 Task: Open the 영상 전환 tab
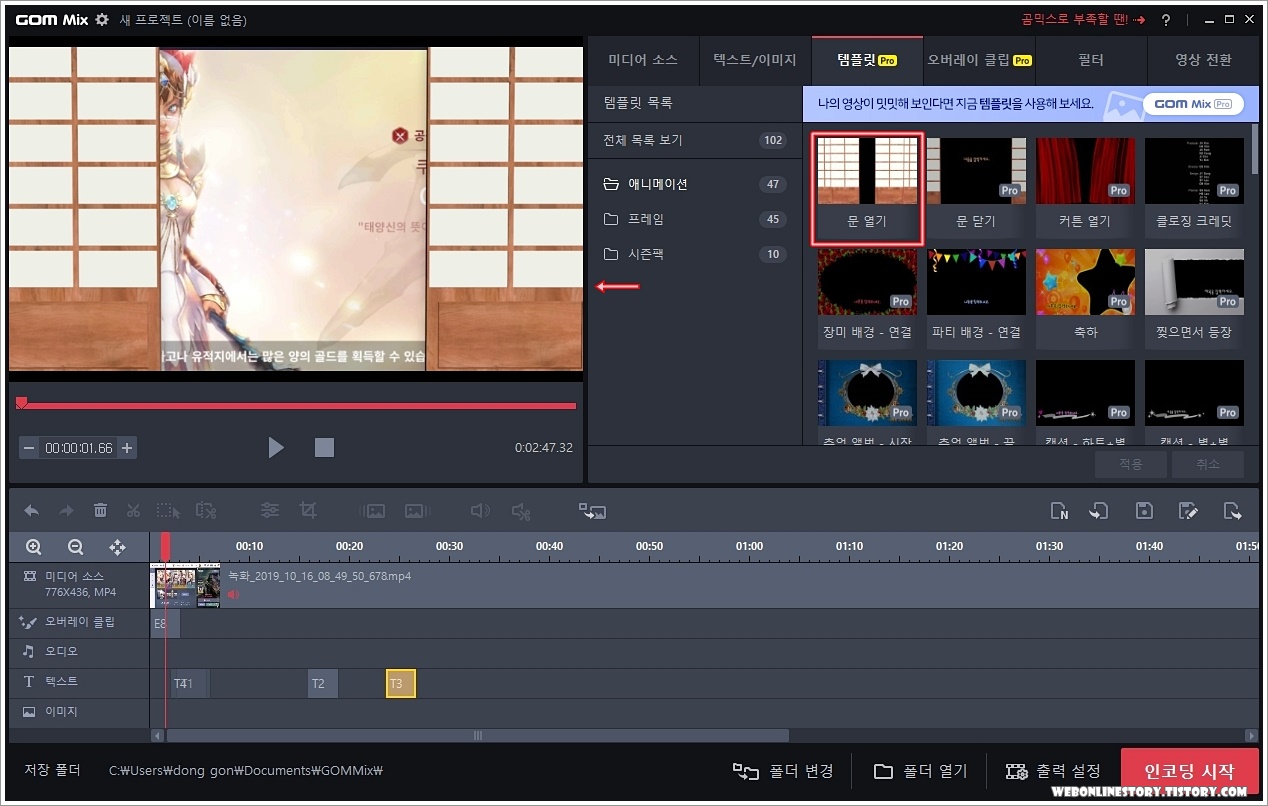1203,60
